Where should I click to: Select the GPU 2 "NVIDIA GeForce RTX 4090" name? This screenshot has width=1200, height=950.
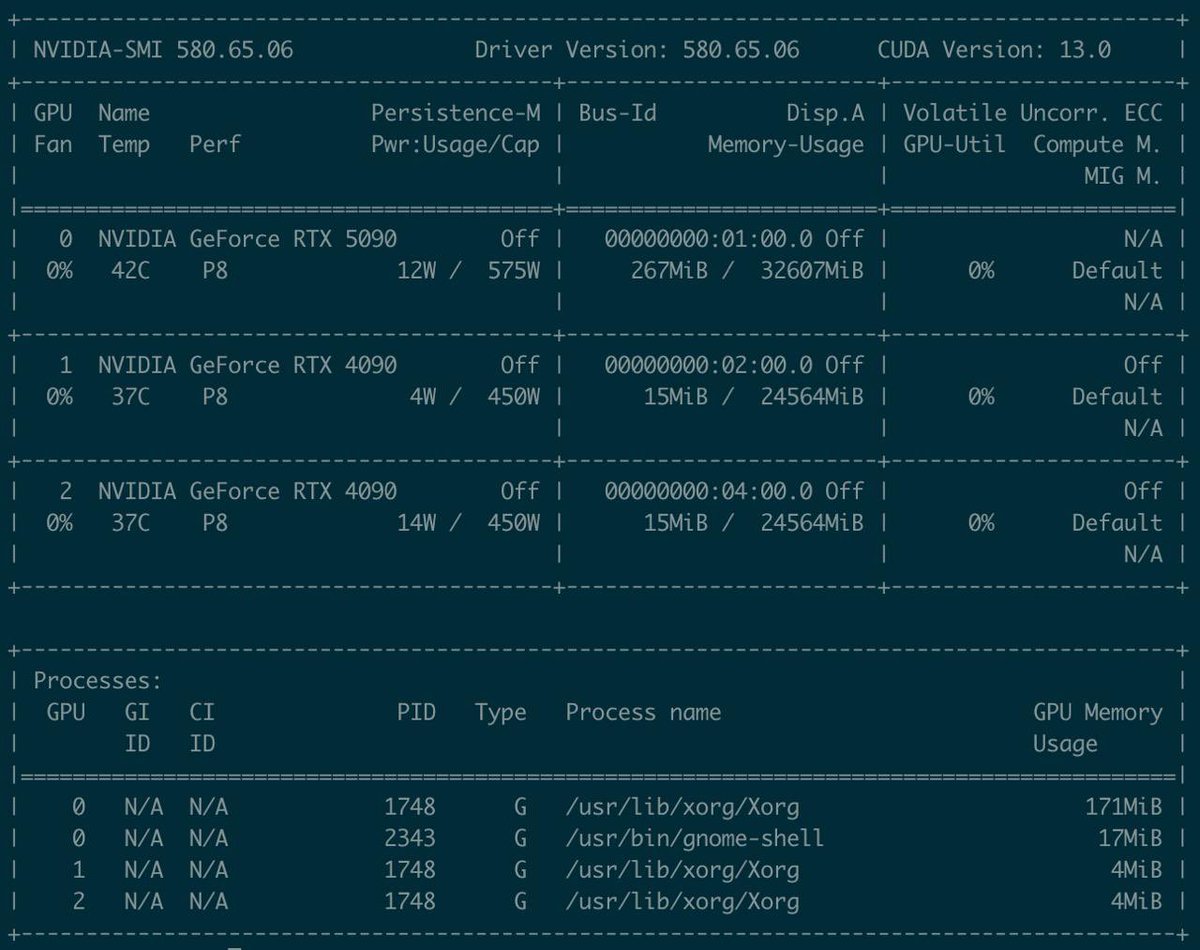coord(247,491)
